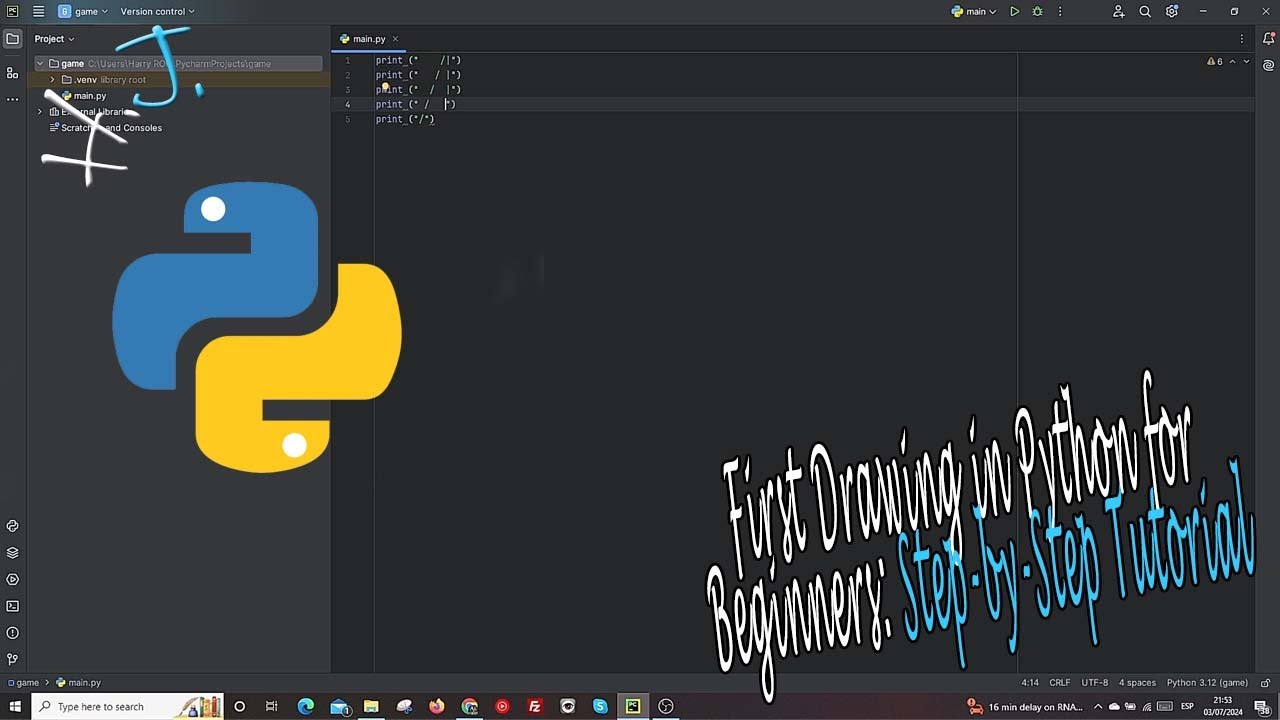1280x720 pixels.
Task: Click line number 5 in editor gutter
Action: coord(348,119)
